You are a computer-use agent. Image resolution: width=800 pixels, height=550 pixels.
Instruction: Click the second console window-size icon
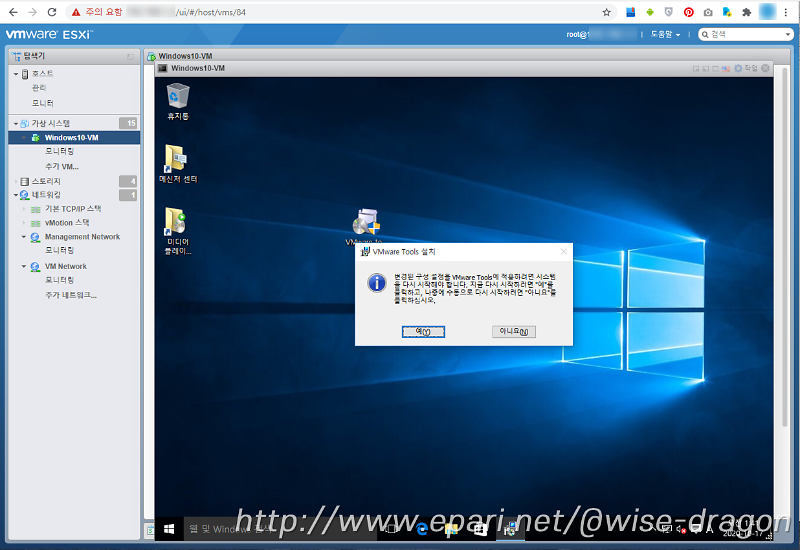click(x=706, y=68)
